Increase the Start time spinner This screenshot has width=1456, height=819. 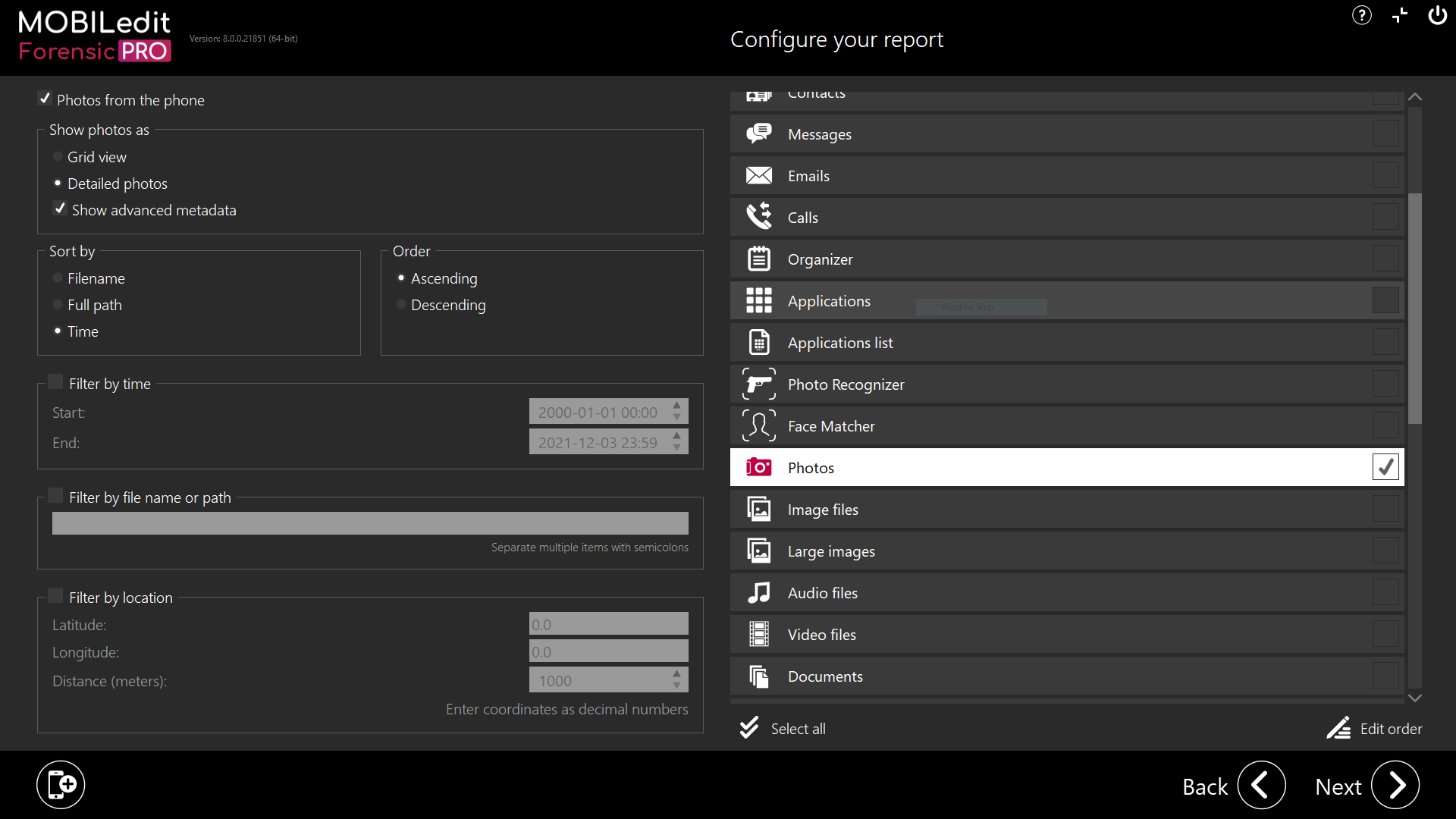coord(677,406)
